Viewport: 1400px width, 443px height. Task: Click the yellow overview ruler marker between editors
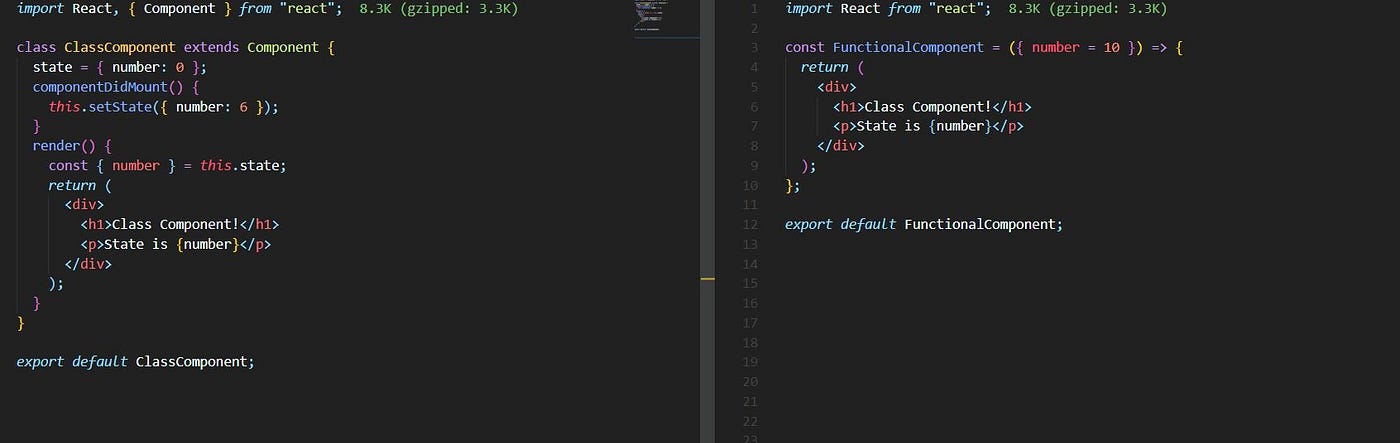(708, 279)
